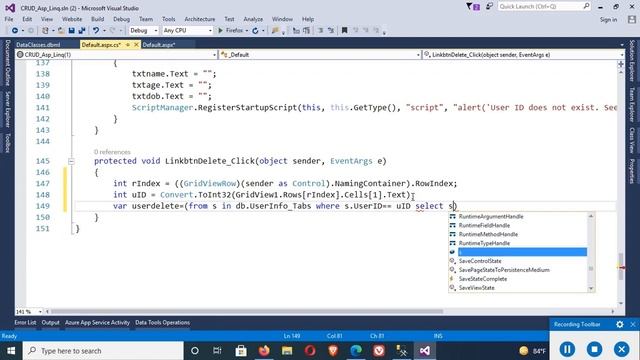Image resolution: width=640 pixels, height=360 pixels.
Task: Open the Build menu
Action: click(97, 19)
